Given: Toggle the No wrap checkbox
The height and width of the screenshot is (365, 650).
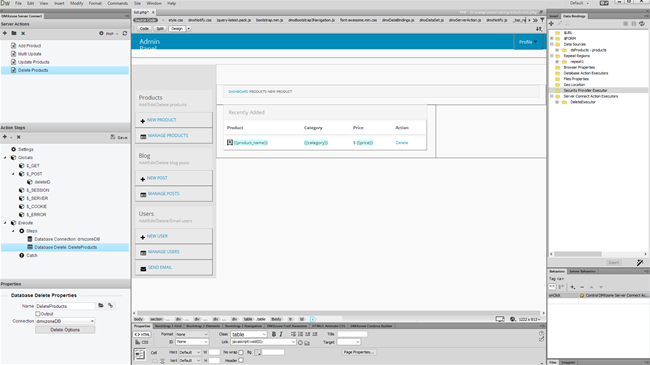Looking at the screenshot, I should point(241,352).
